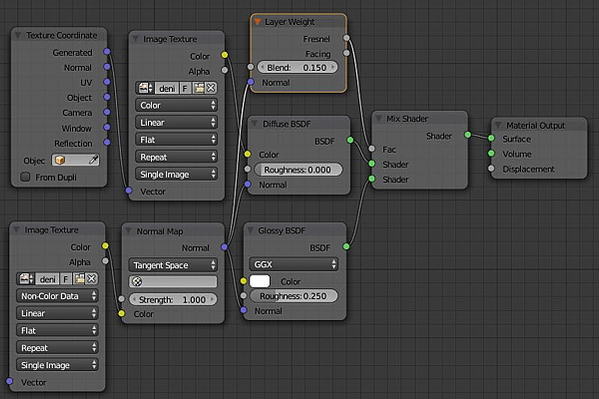Open the Tangent Space dropdown in Normal Map

tap(173, 265)
